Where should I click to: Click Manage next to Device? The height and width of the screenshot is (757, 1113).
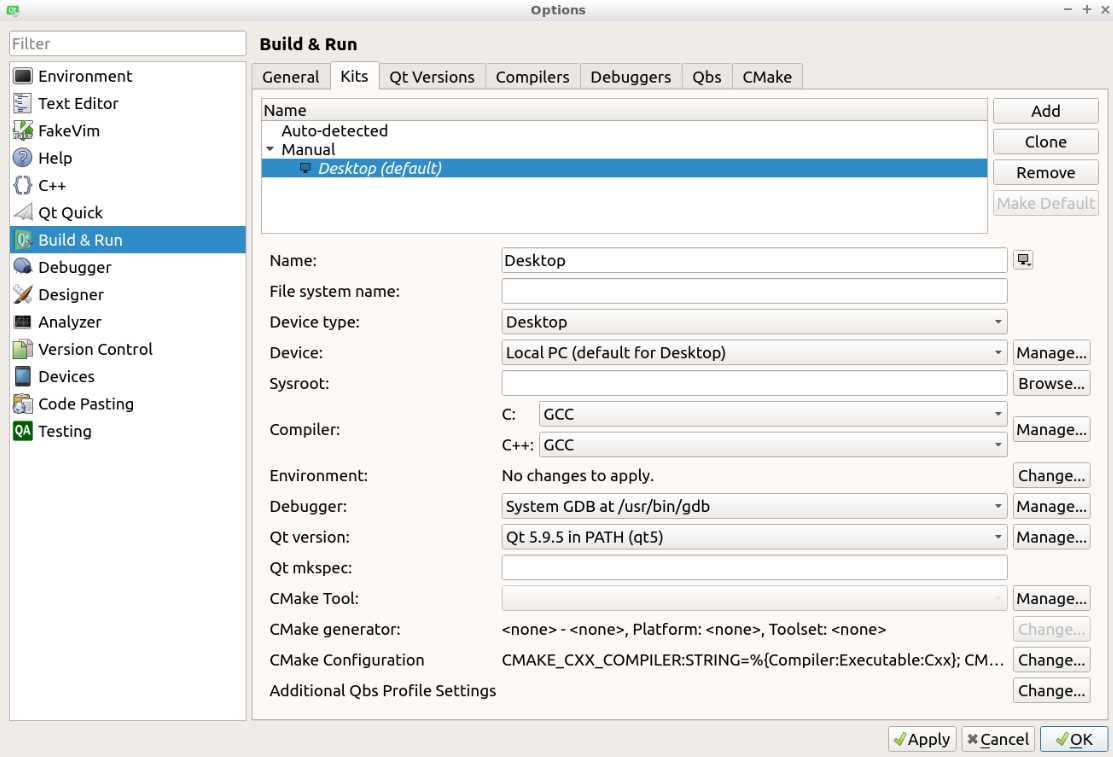click(x=1051, y=352)
